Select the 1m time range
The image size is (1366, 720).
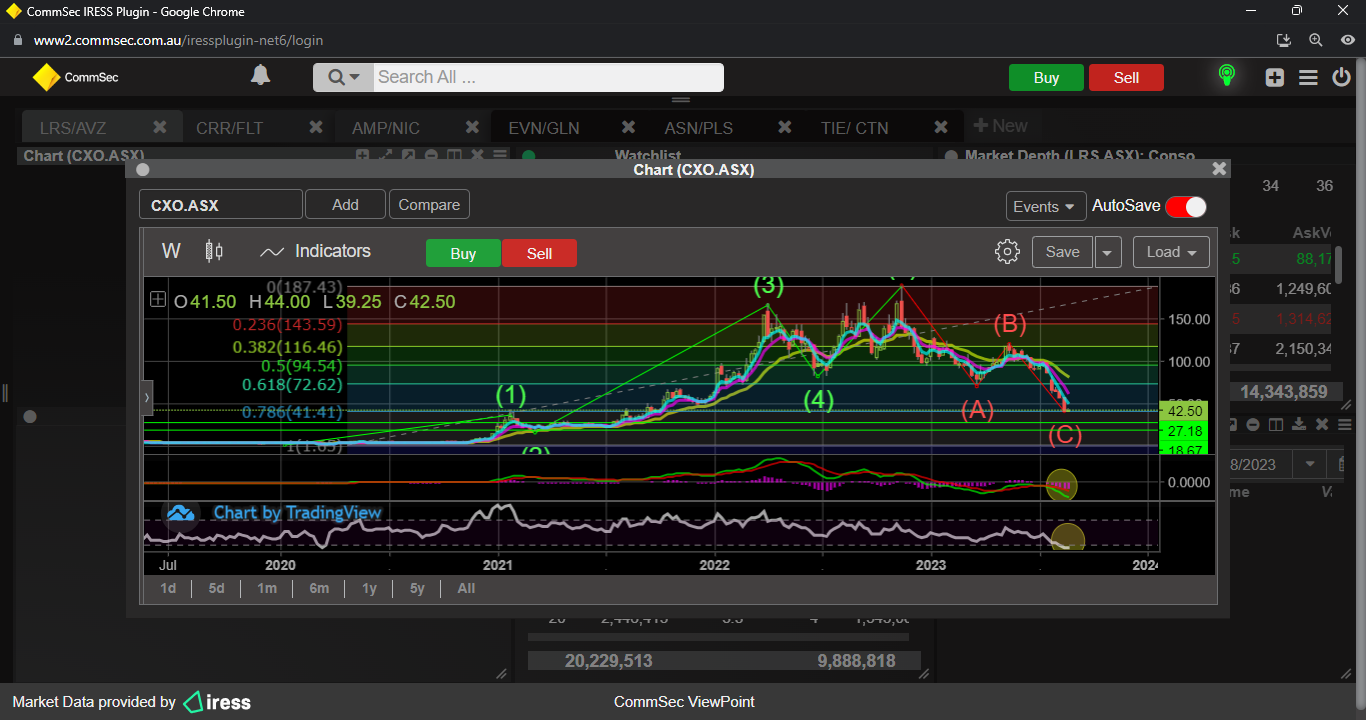pyautogui.click(x=267, y=588)
